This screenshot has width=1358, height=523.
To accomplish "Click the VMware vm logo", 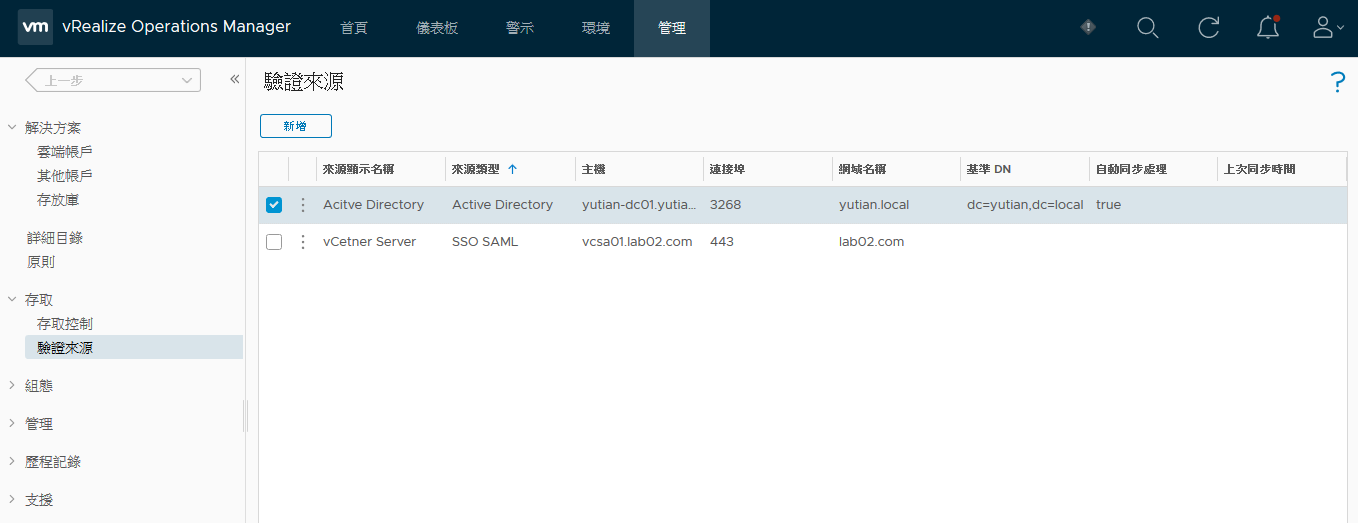I will tap(35, 28).
